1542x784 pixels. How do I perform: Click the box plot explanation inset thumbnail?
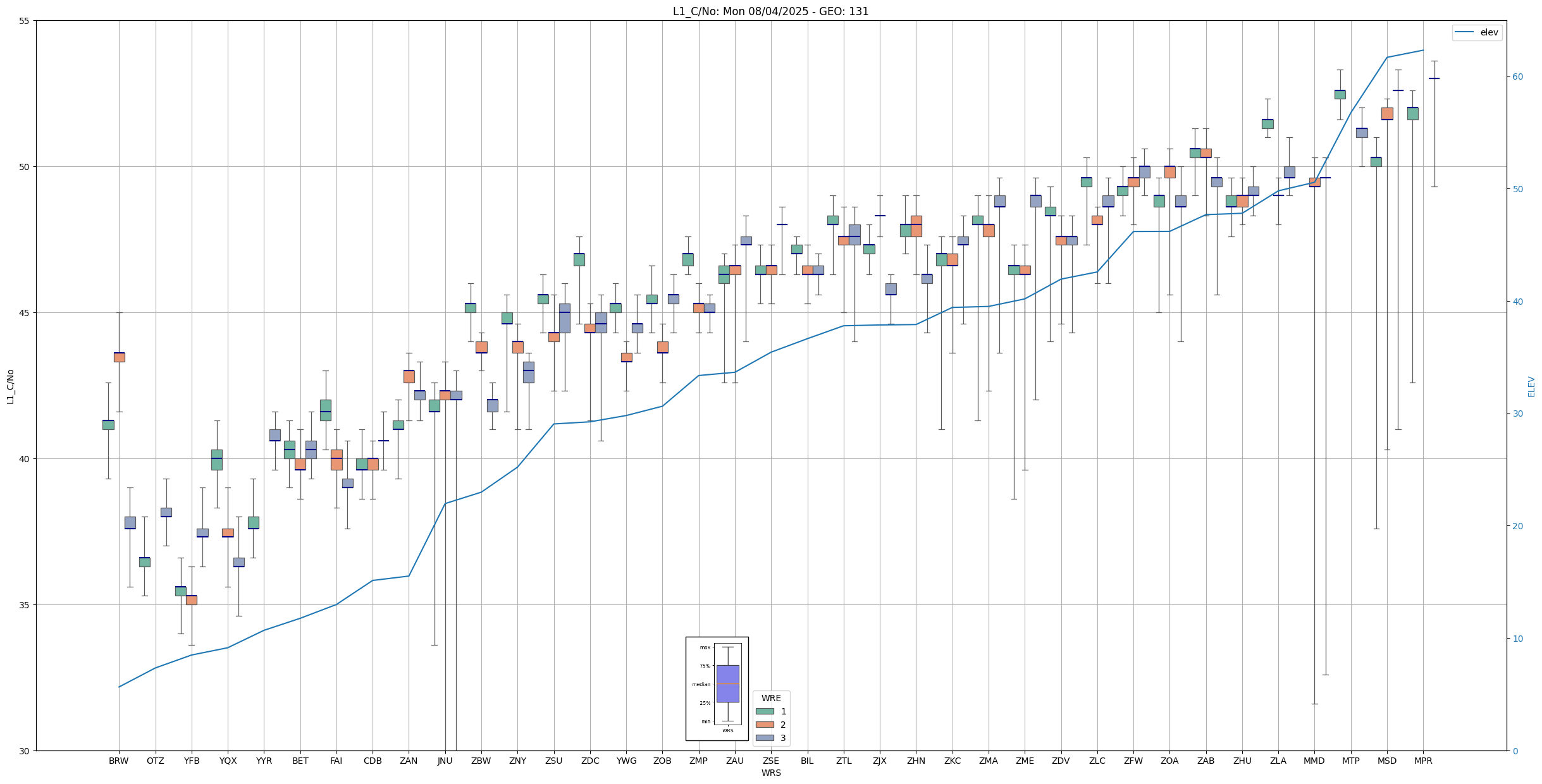pyautogui.click(x=717, y=689)
